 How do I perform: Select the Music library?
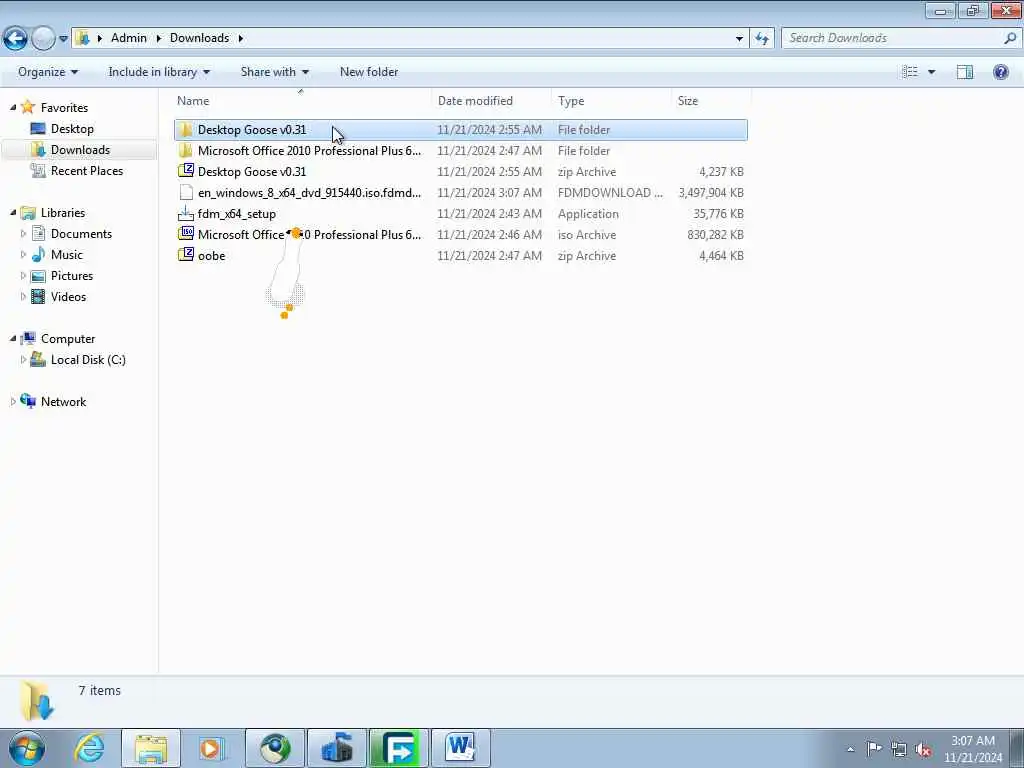coord(66,255)
